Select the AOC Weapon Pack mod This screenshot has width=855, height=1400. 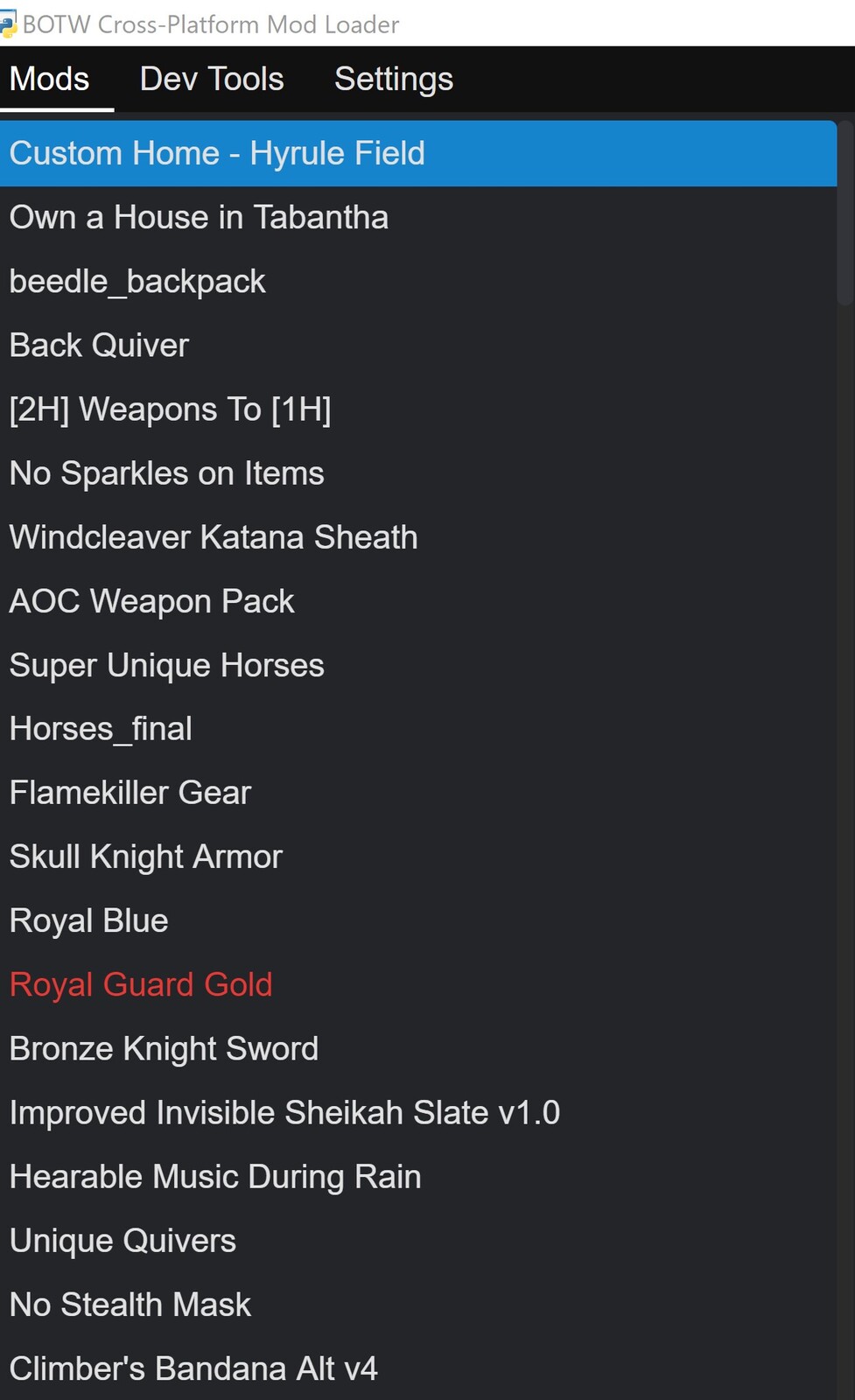[418, 601]
